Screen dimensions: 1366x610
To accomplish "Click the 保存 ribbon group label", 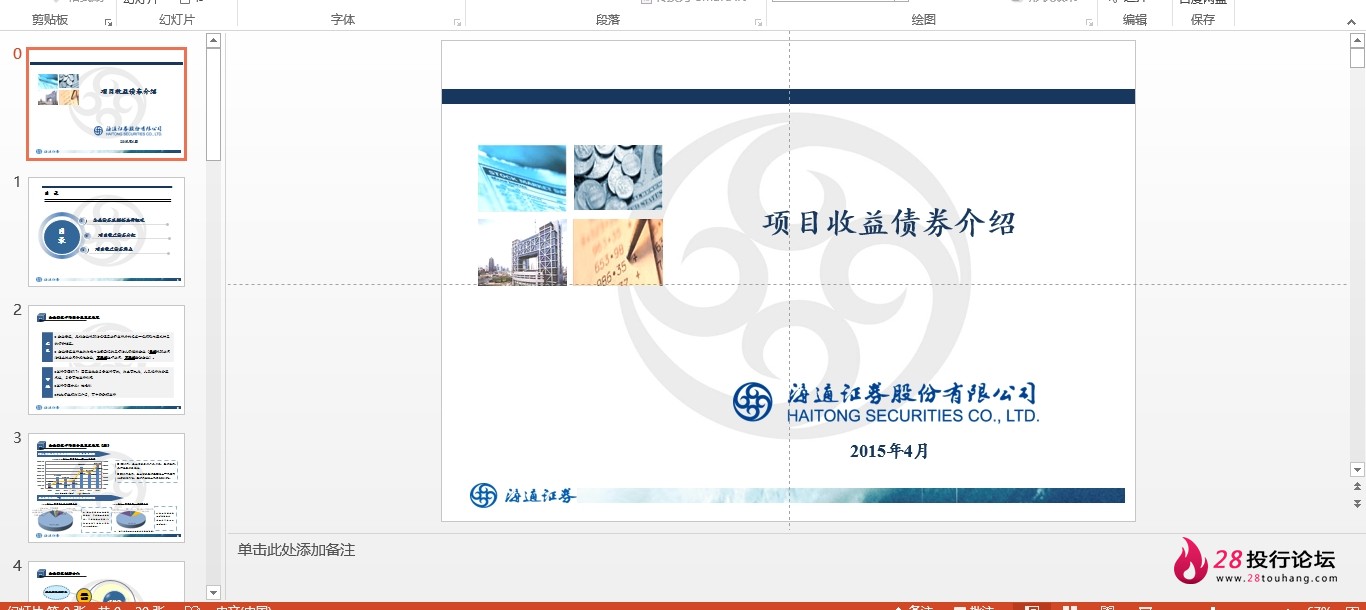I will [1203, 20].
